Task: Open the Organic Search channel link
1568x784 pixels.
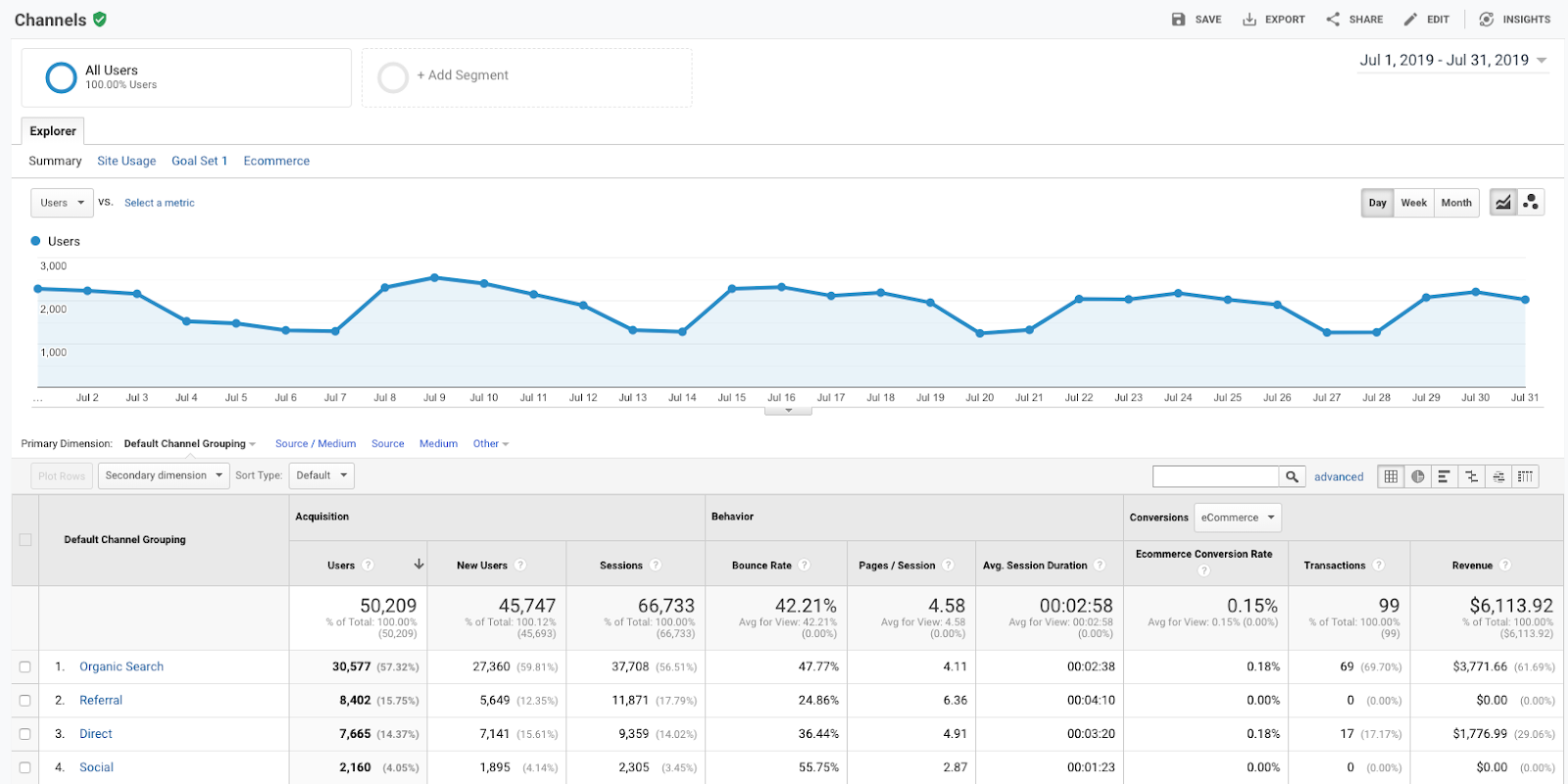Action: click(x=122, y=667)
